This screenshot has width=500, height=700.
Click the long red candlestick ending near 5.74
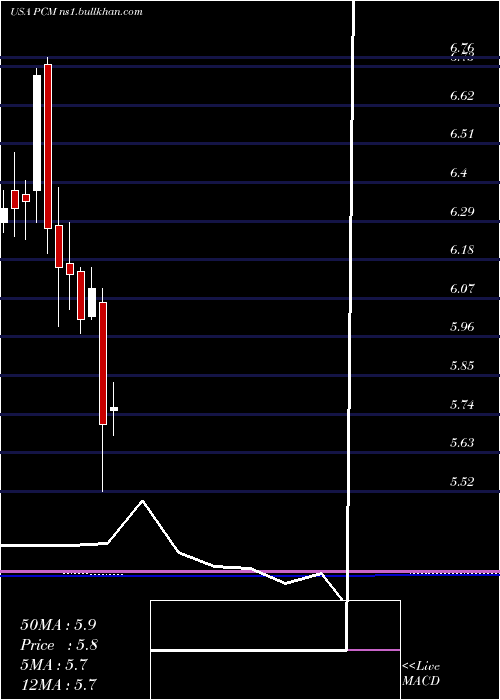[103, 363]
